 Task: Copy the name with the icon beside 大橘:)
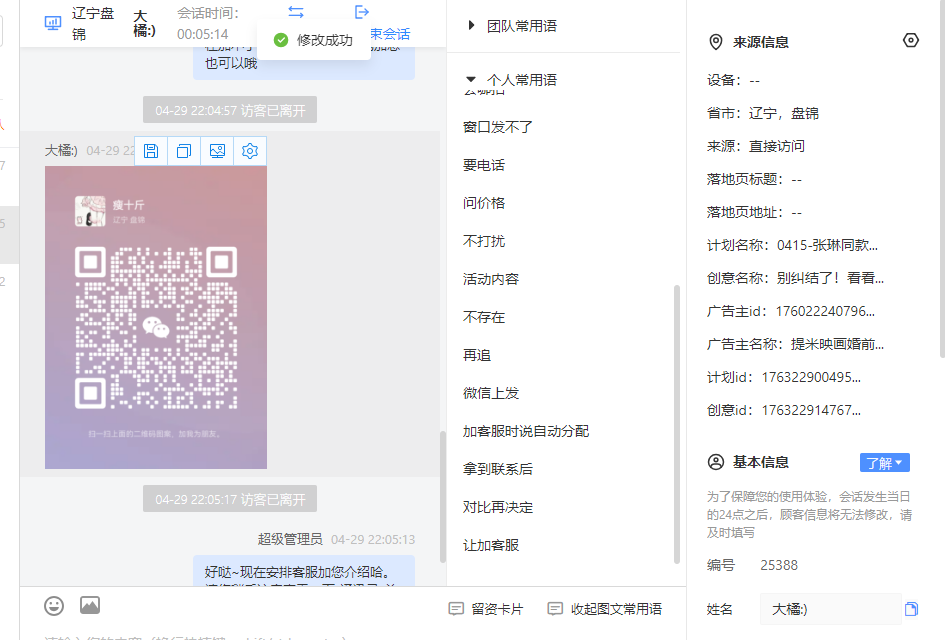coord(911,609)
